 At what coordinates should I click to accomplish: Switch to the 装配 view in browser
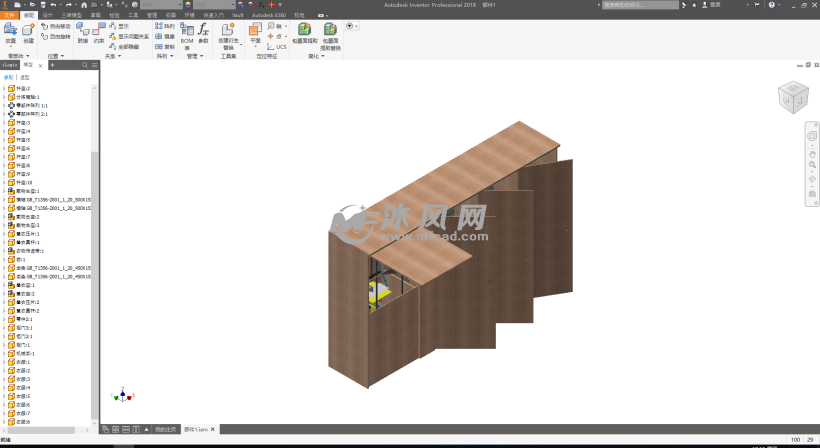(x=9, y=76)
